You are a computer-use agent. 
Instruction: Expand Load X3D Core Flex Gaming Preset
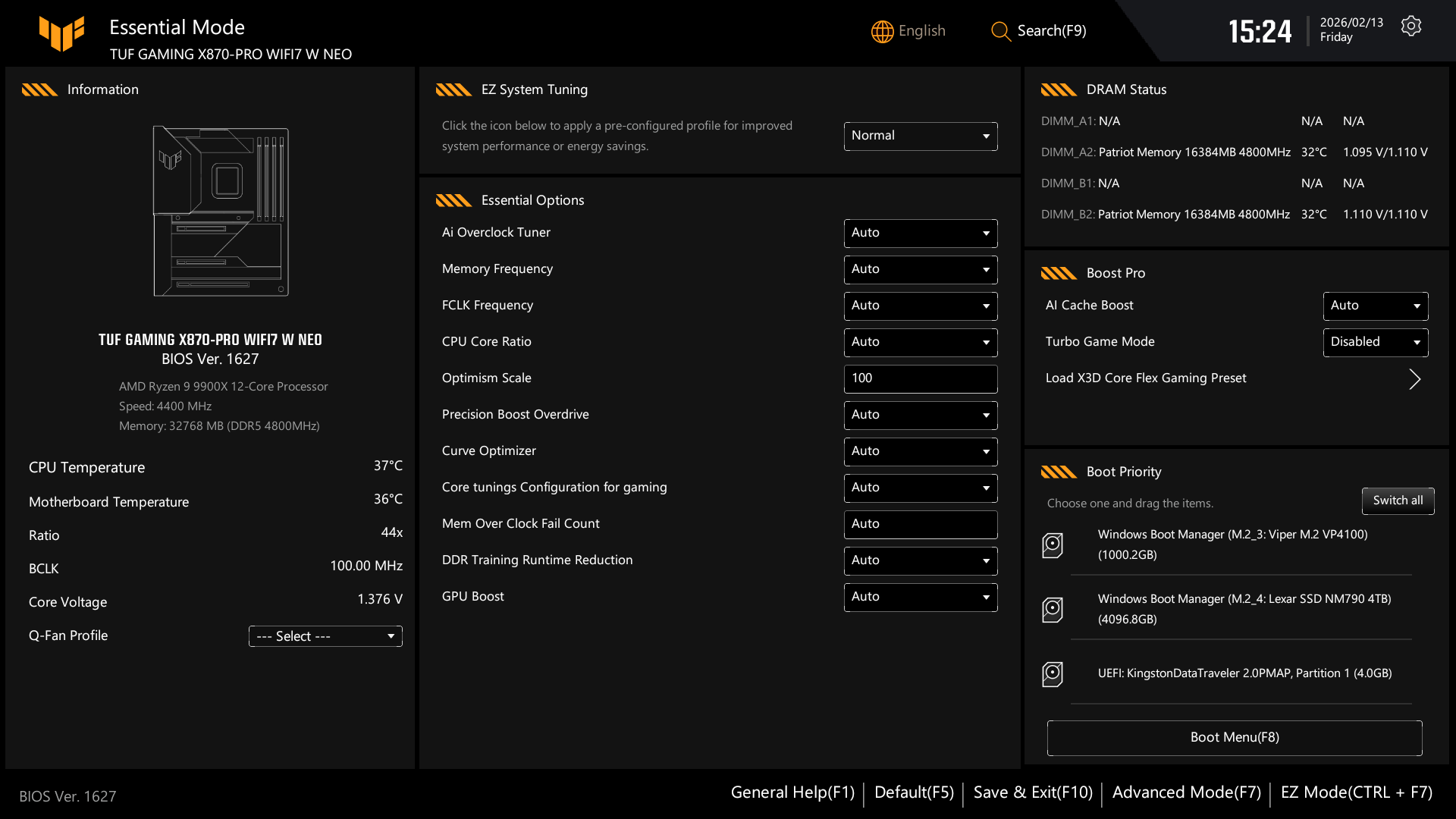(x=1415, y=378)
